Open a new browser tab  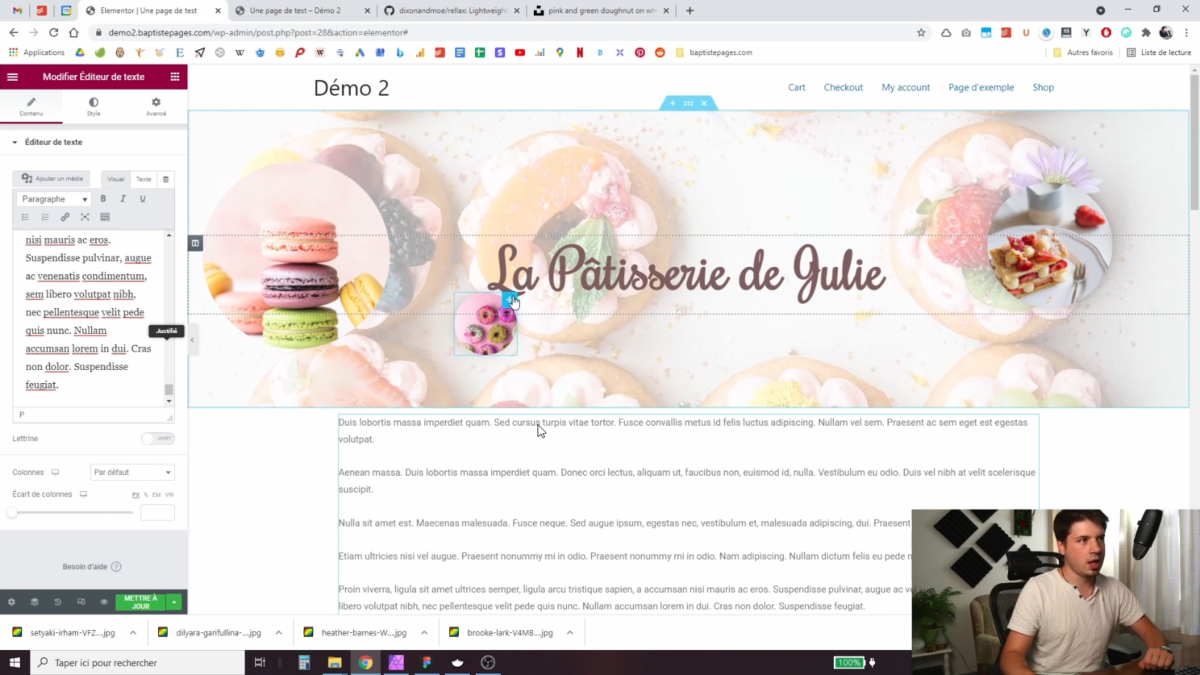click(x=689, y=10)
